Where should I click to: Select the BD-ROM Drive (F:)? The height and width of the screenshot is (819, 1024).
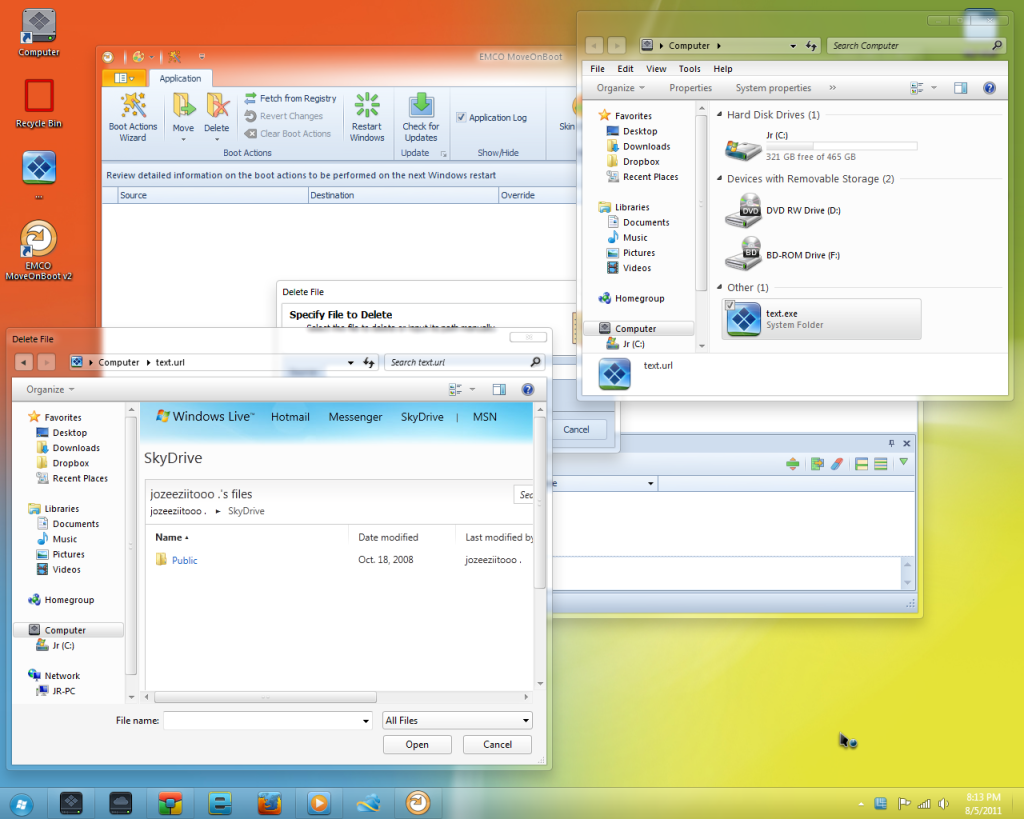pos(784,255)
